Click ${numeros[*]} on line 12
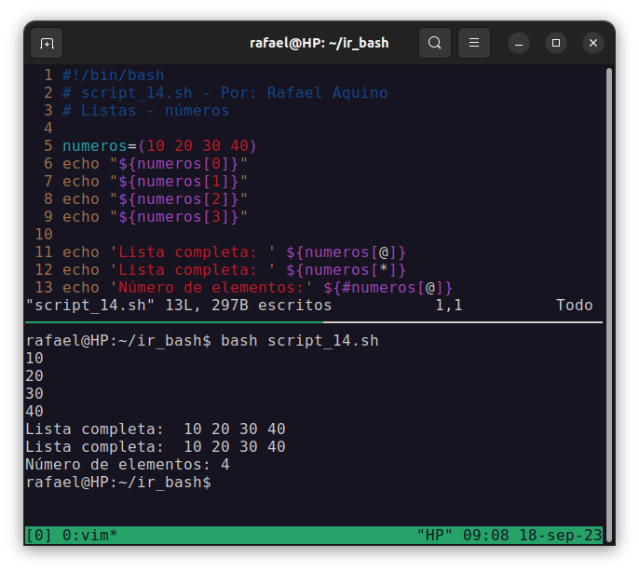 click(x=346, y=270)
